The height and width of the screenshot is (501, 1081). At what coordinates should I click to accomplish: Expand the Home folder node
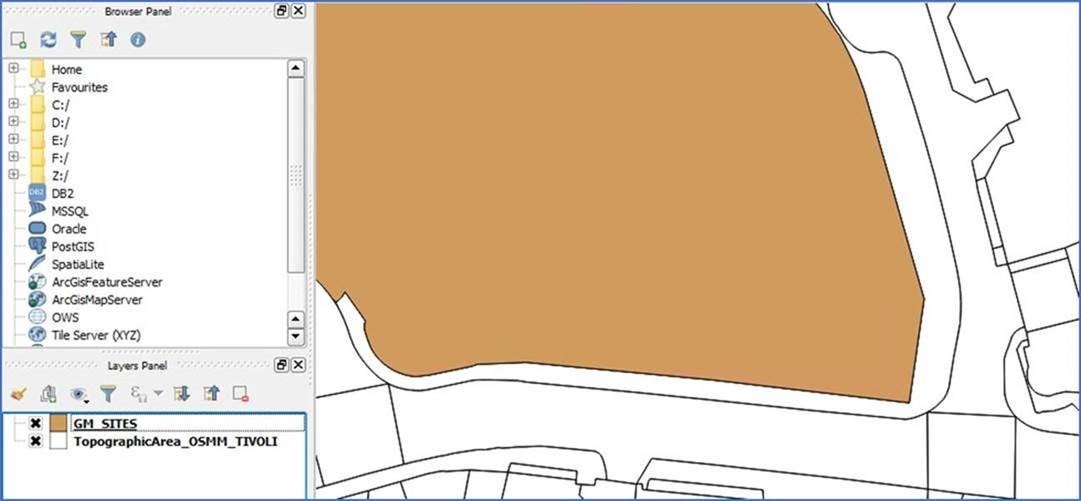(13, 68)
